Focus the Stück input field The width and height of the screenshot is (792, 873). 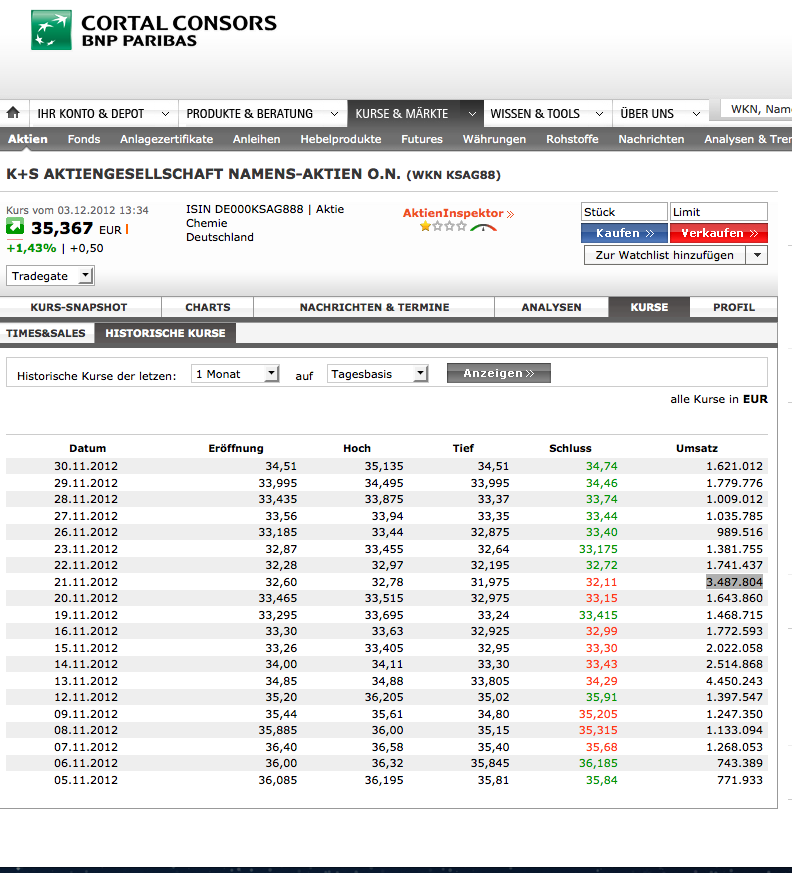click(624, 212)
